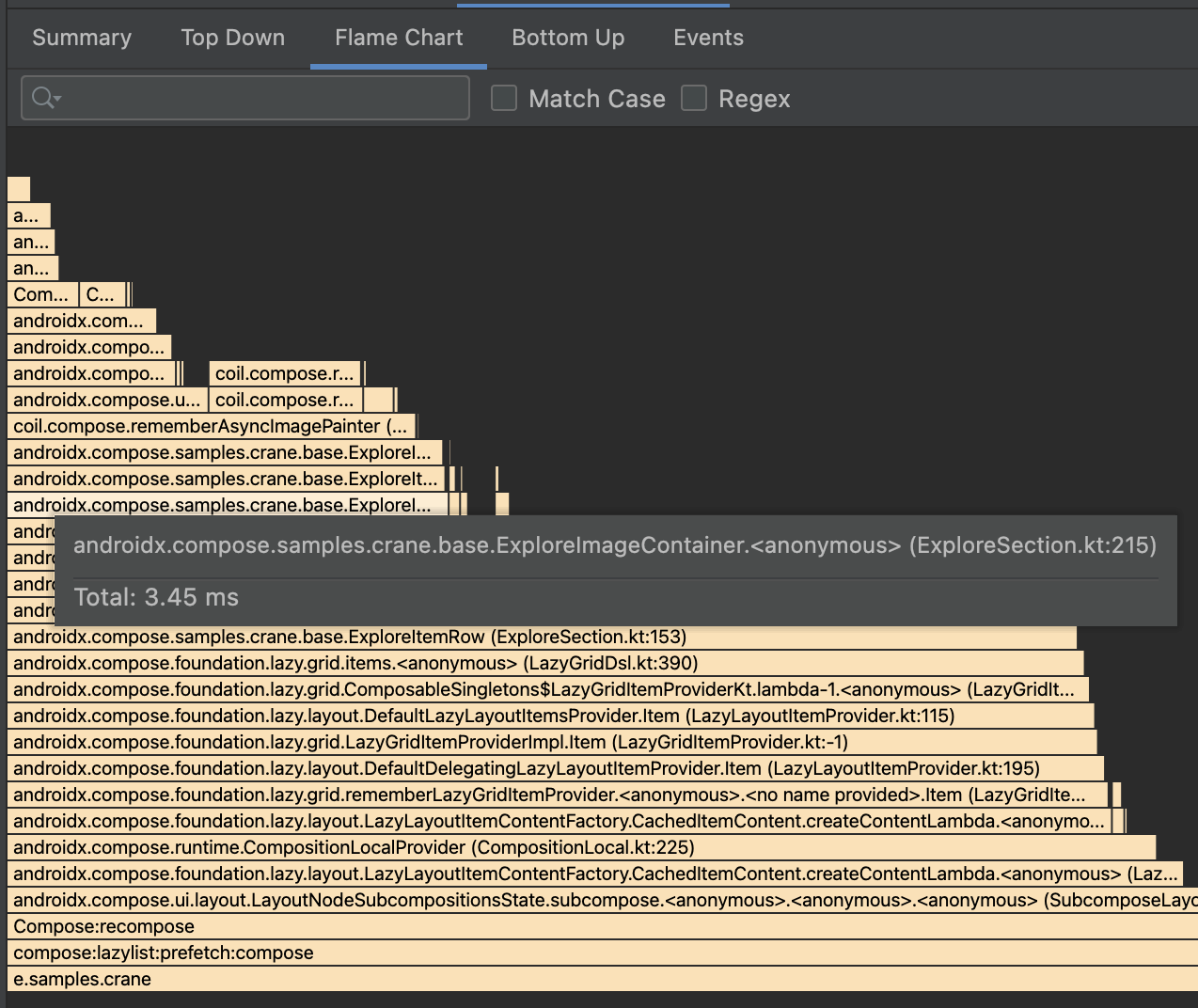Switch to the Summary tab

tap(81, 38)
